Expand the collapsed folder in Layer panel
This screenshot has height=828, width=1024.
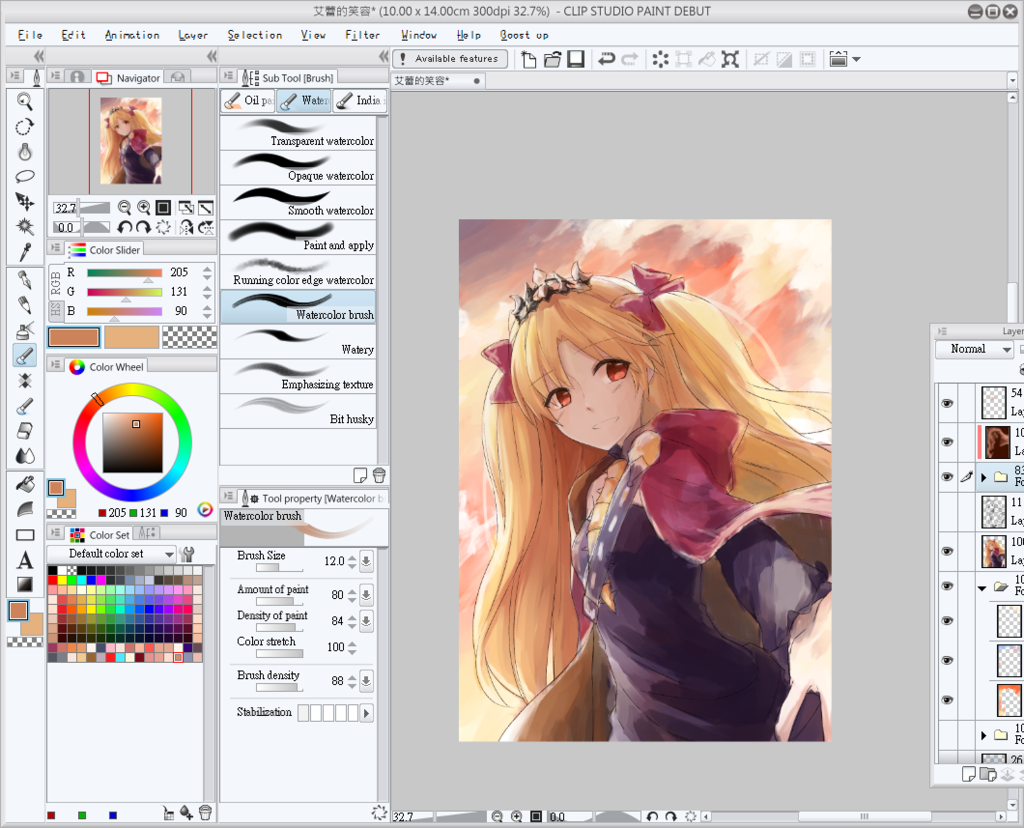pyautogui.click(x=984, y=478)
